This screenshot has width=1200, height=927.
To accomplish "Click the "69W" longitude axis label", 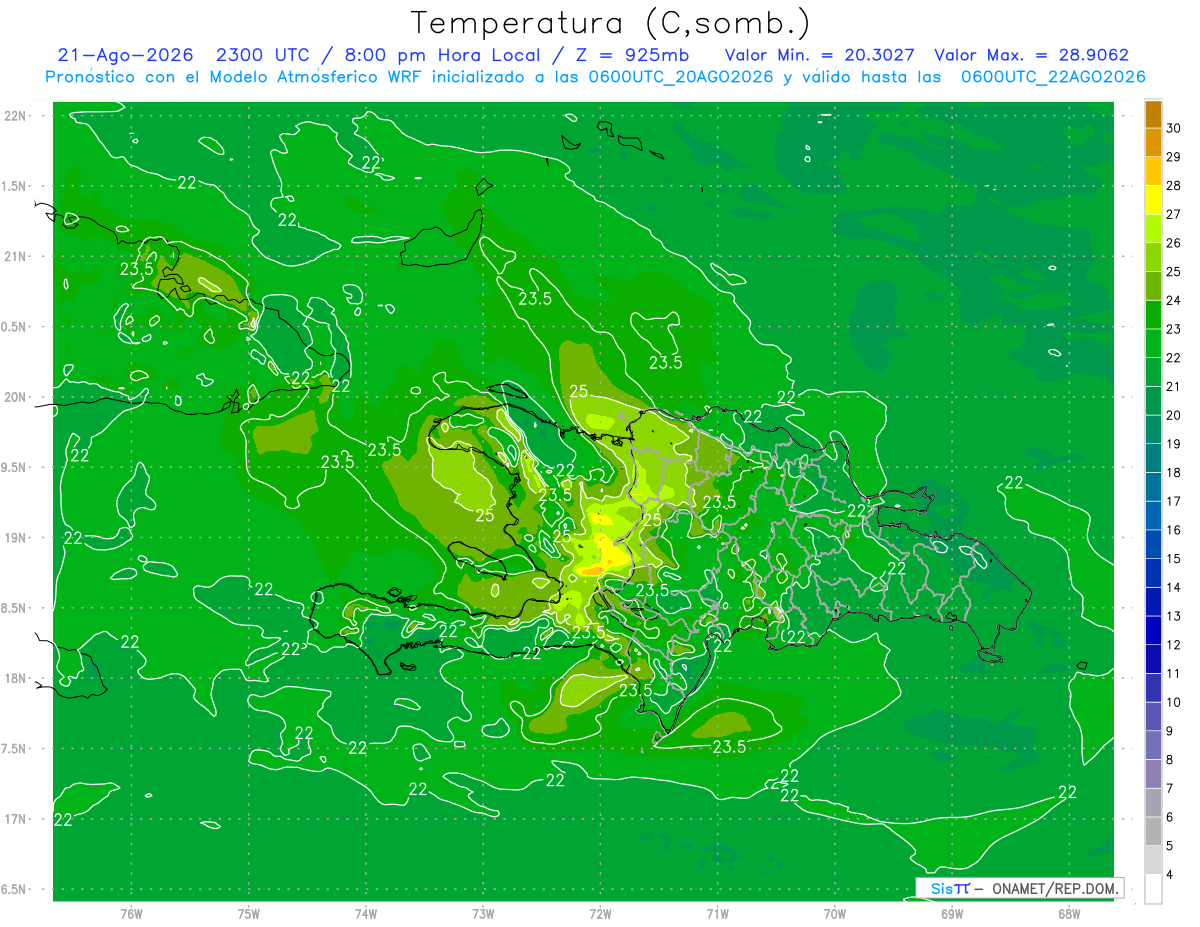I will pos(952,914).
